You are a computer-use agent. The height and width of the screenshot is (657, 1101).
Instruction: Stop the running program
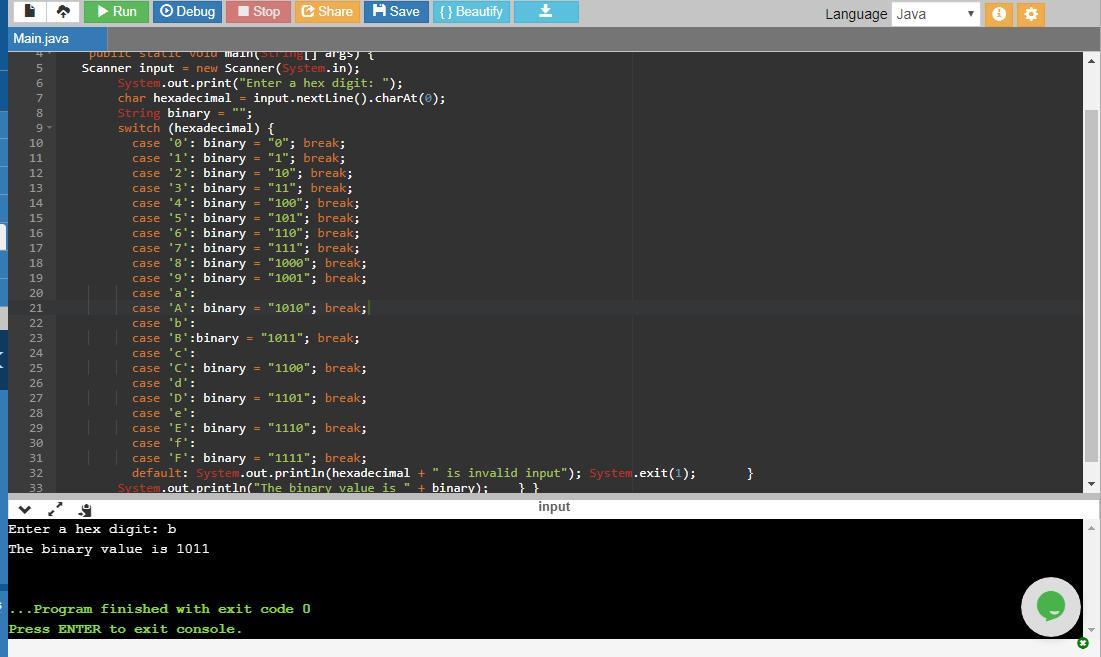point(257,12)
